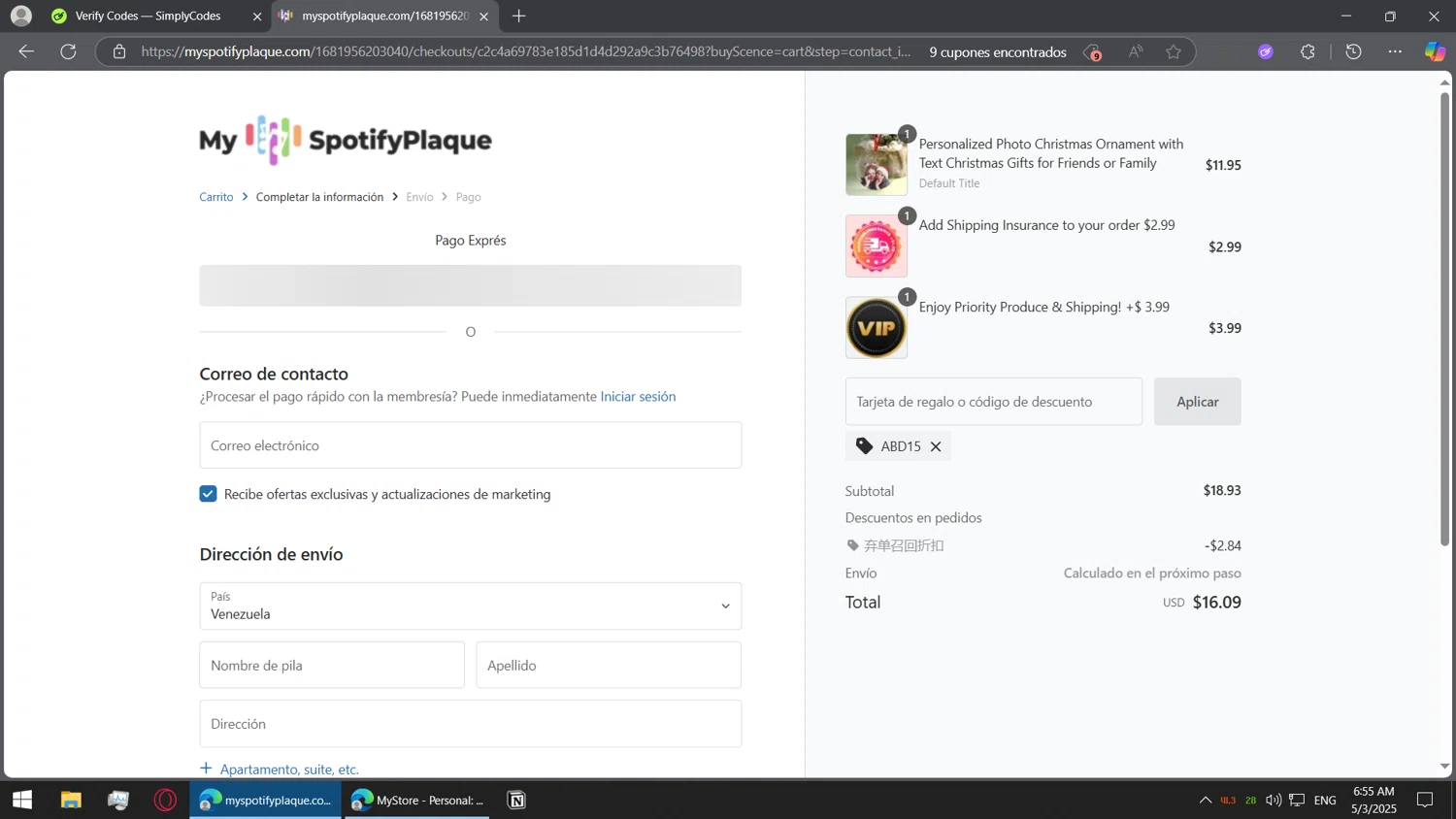The height and width of the screenshot is (819, 1456).
Task: Open the coupon shopping tag icon
Action: pos(1092,51)
